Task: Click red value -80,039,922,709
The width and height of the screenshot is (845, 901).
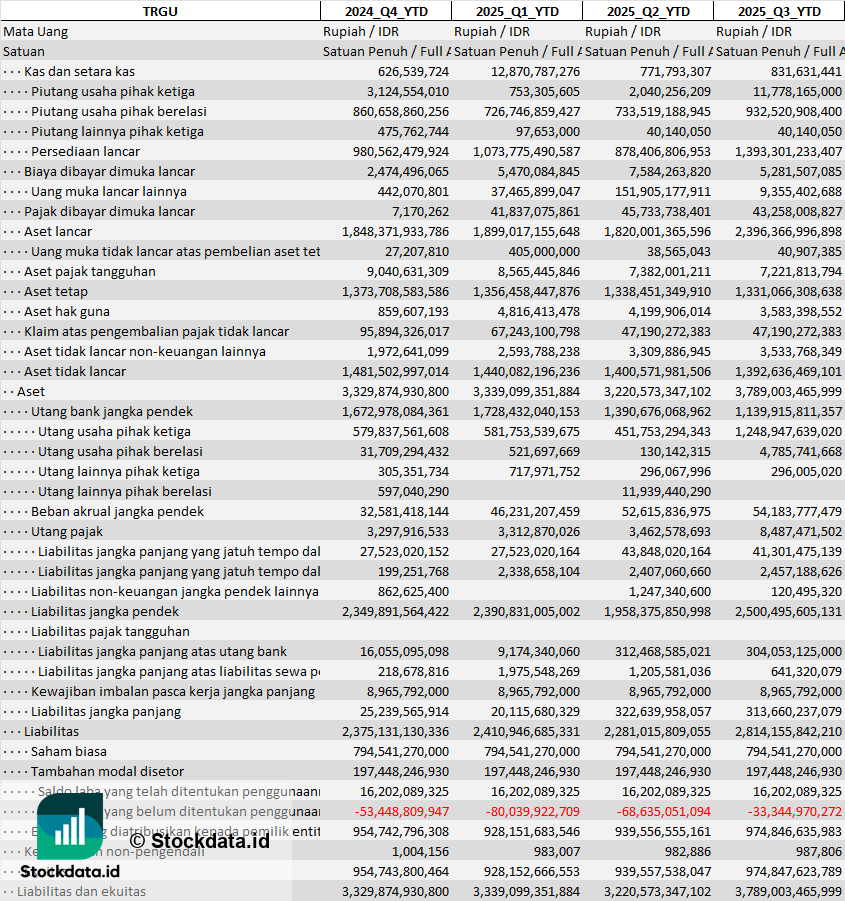Action: click(x=533, y=812)
